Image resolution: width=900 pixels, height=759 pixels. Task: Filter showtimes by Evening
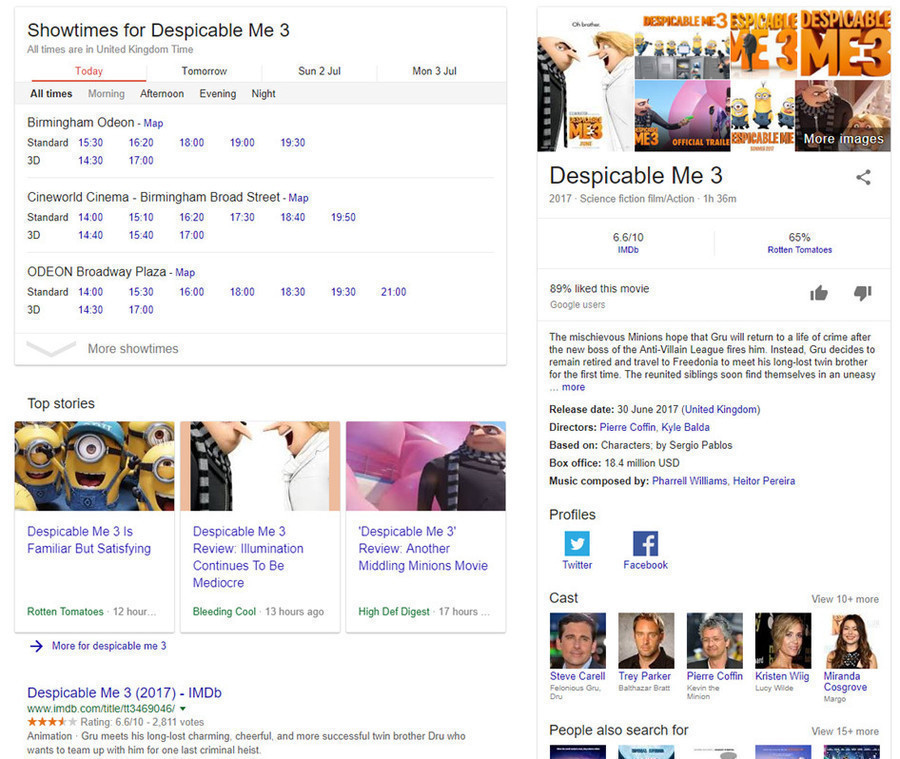click(218, 94)
